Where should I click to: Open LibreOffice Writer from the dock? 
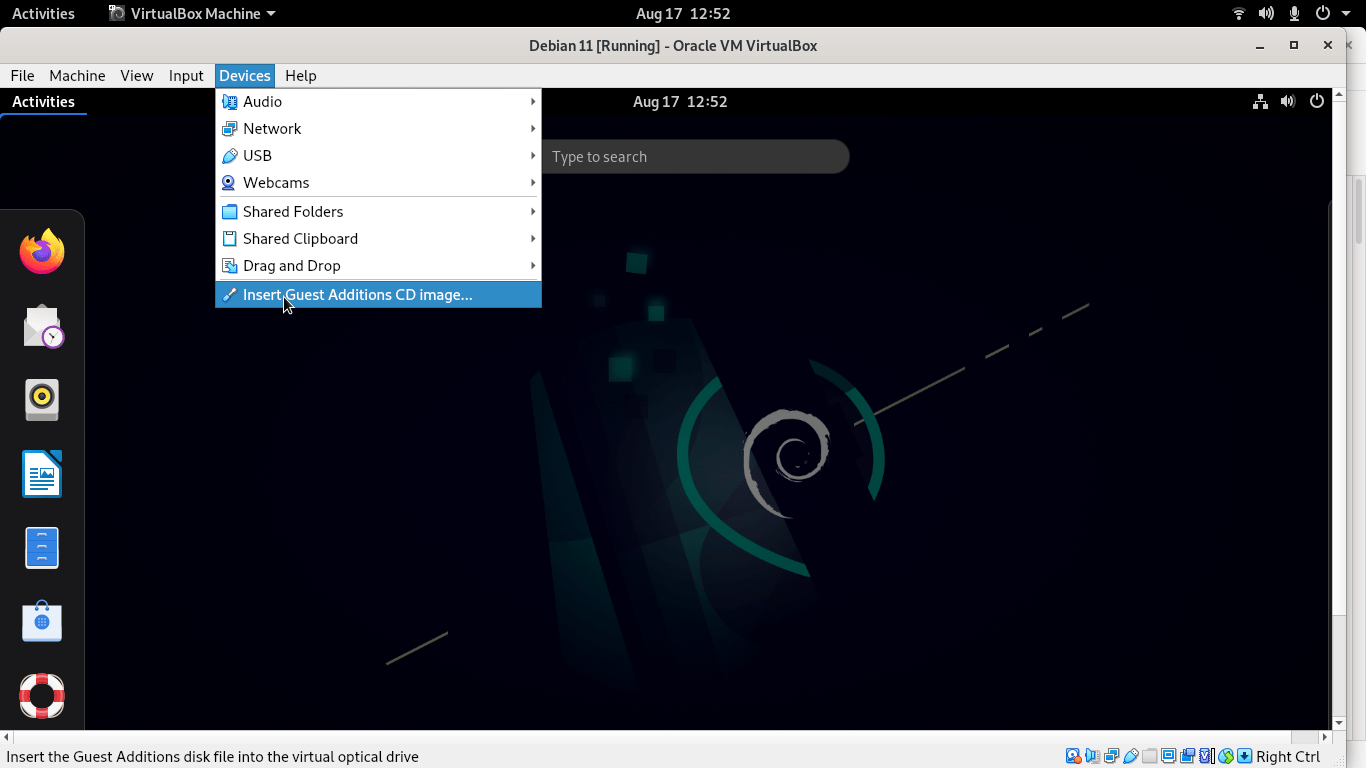point(42,473)
